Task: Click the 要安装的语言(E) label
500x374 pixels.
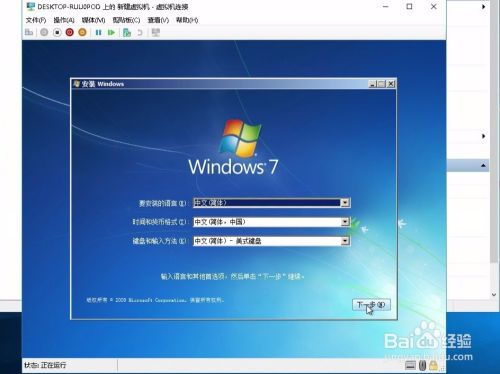Action: click(x=163, y=203)
